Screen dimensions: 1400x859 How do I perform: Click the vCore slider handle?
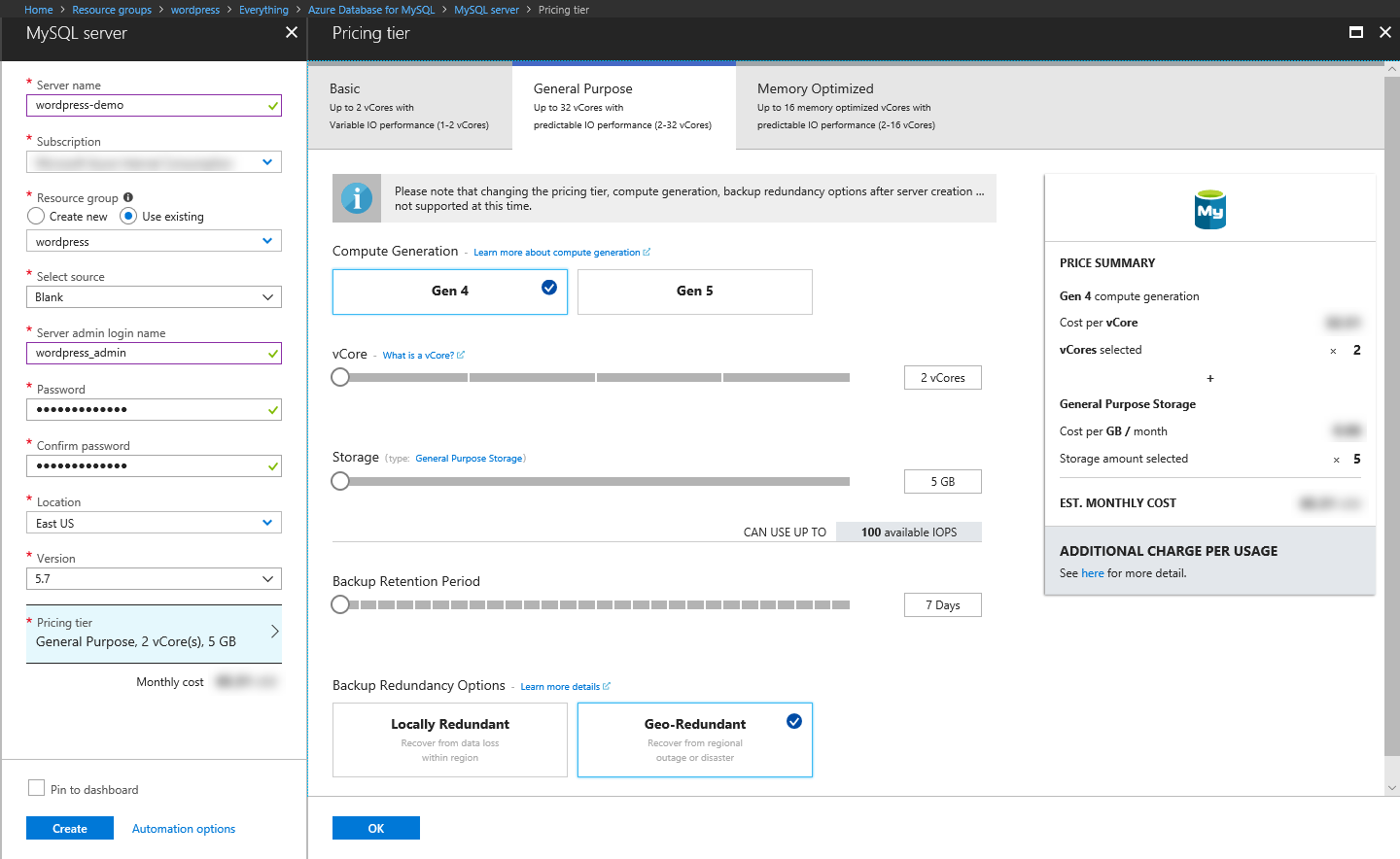[x=340, y=377]
